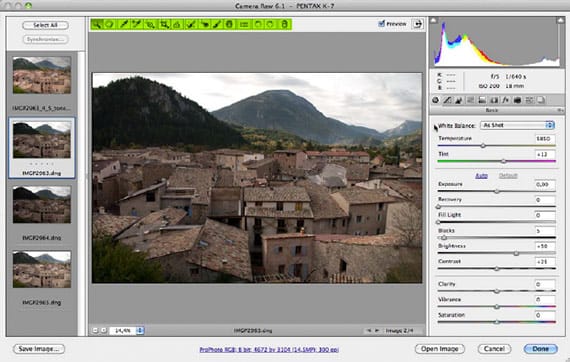Click the Contrast value field
Viewport: 570px width, 362px height.
[545, 262]
